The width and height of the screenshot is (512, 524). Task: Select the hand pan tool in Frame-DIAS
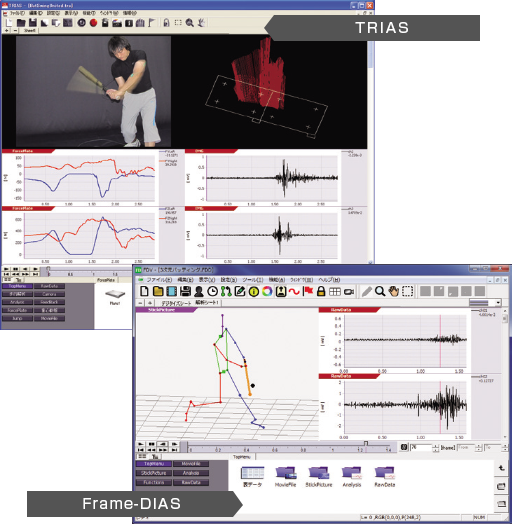tap(394, 291)
